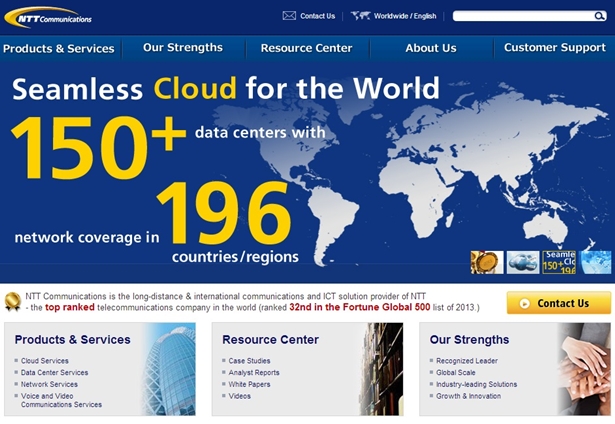Screen dimensions: 615x424
Task: Click the '32nd in the Fortune Global 500' text
Action: [360, 307]
